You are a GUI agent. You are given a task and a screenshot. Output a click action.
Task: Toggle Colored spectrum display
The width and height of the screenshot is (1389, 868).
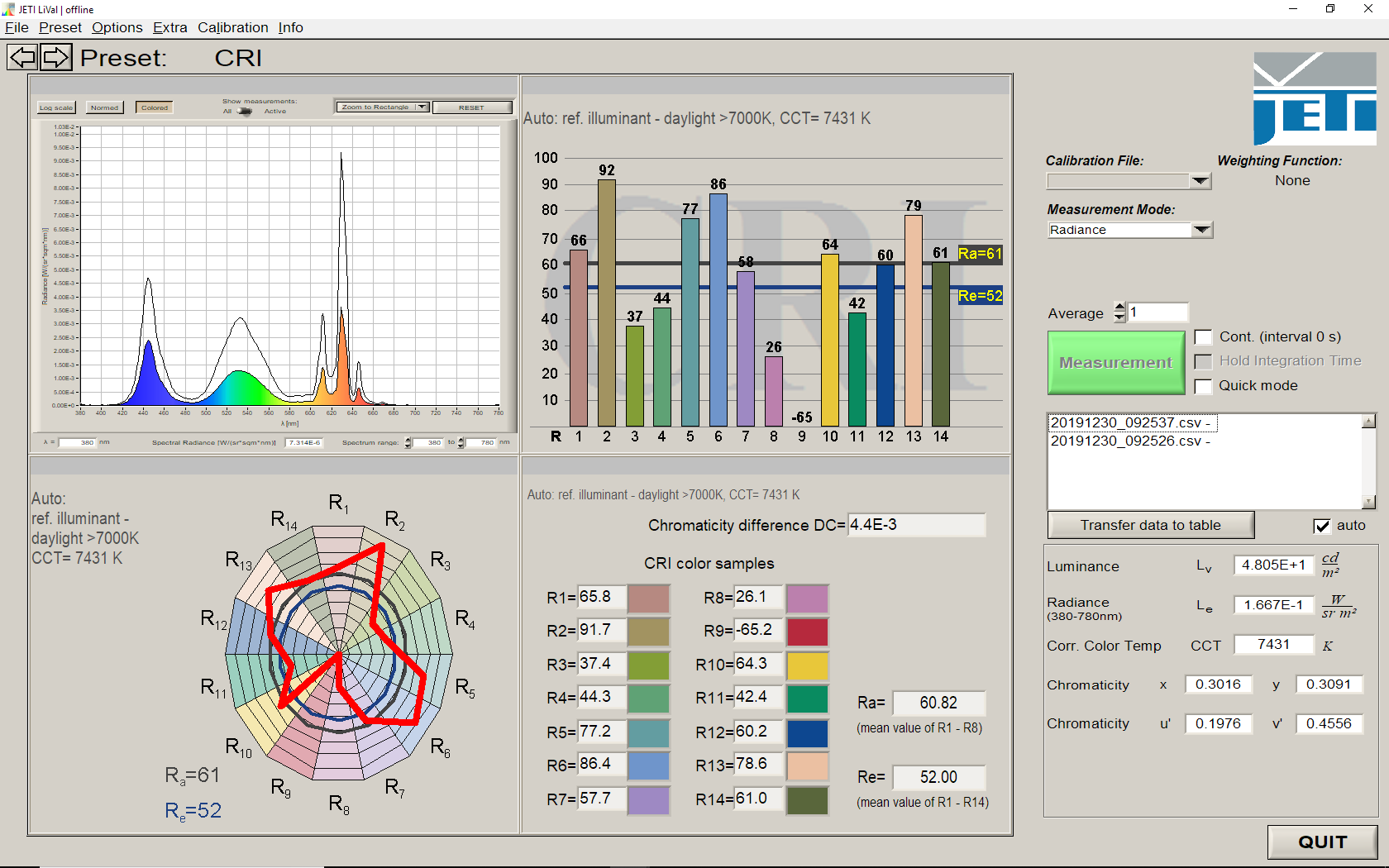(155, 107)
